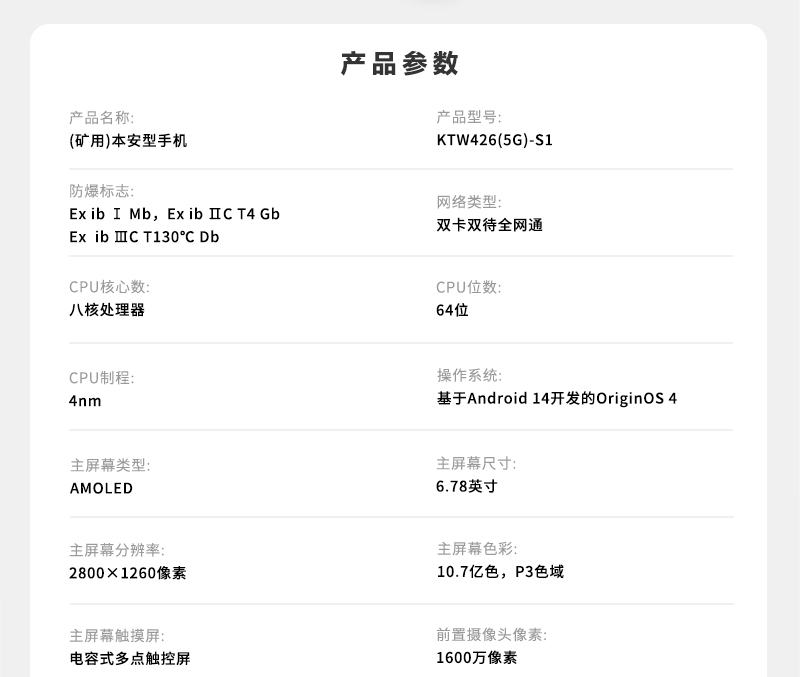
Task: Click the 电容式多点触控屏 value
Action: [129, 659]
